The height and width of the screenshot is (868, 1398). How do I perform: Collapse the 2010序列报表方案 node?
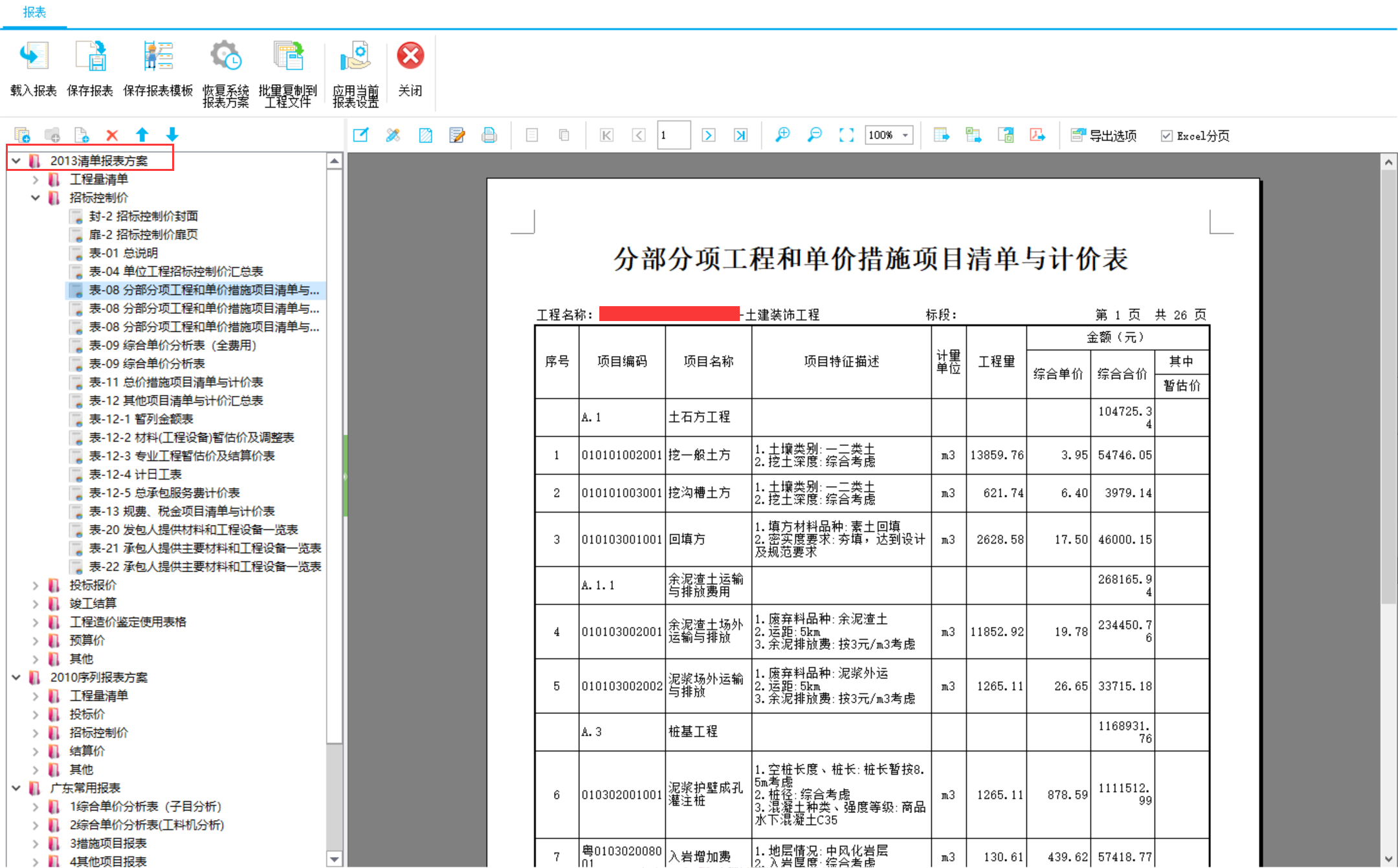[17, 677]
